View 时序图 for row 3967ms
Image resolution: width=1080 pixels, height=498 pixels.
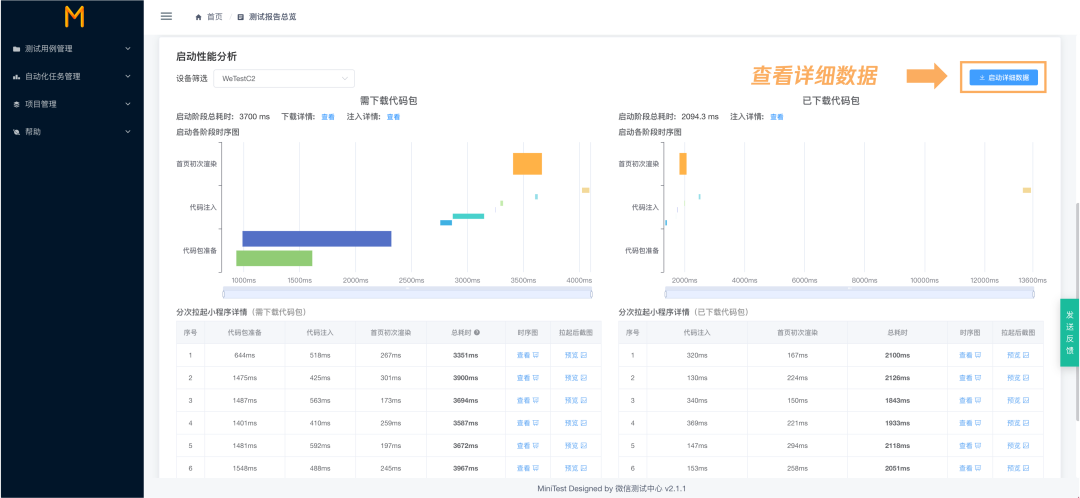[528, 468]
